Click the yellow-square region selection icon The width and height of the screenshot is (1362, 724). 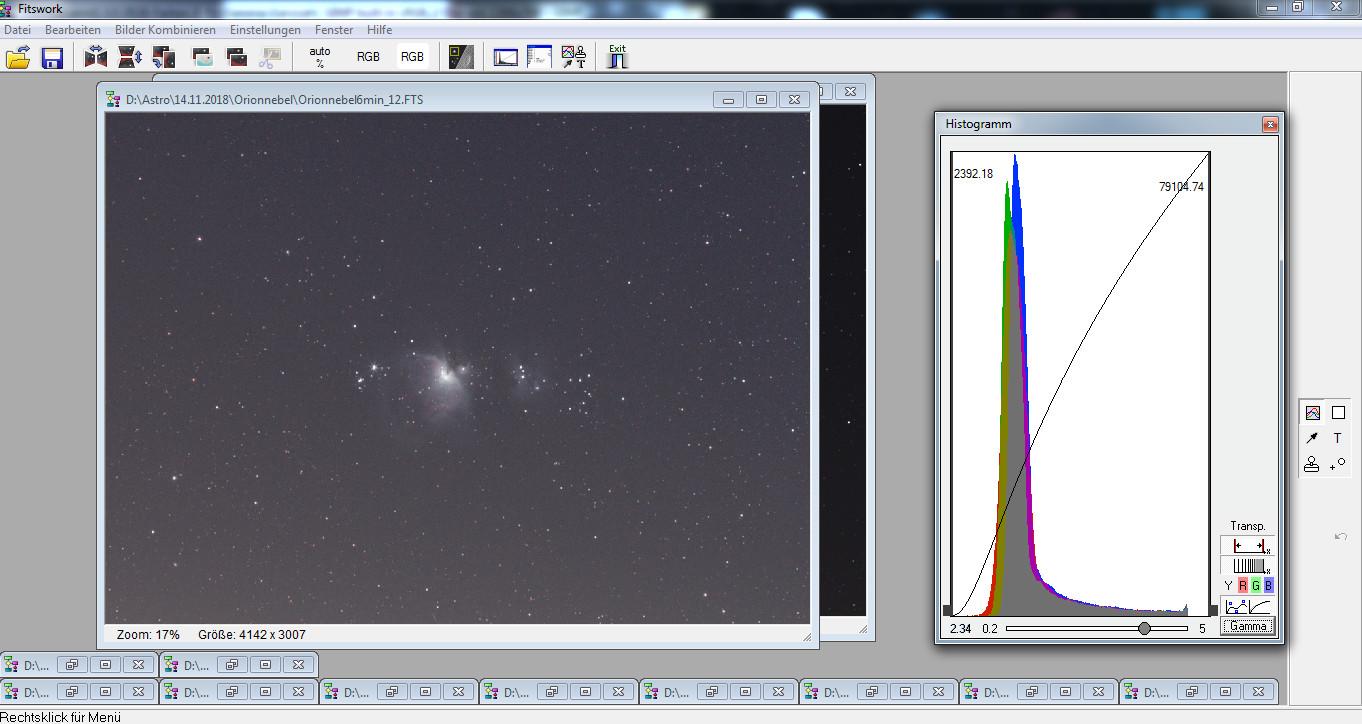point(461,57)
